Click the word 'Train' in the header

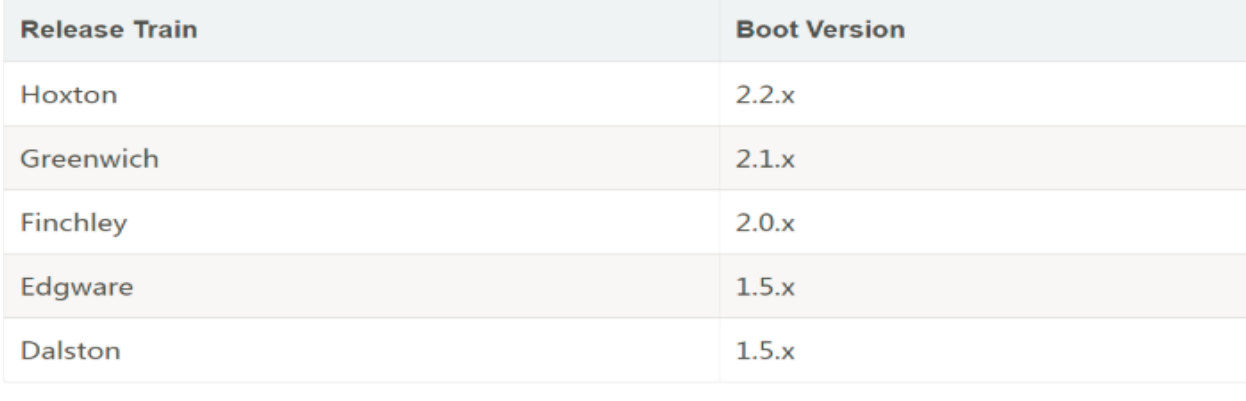166,30
